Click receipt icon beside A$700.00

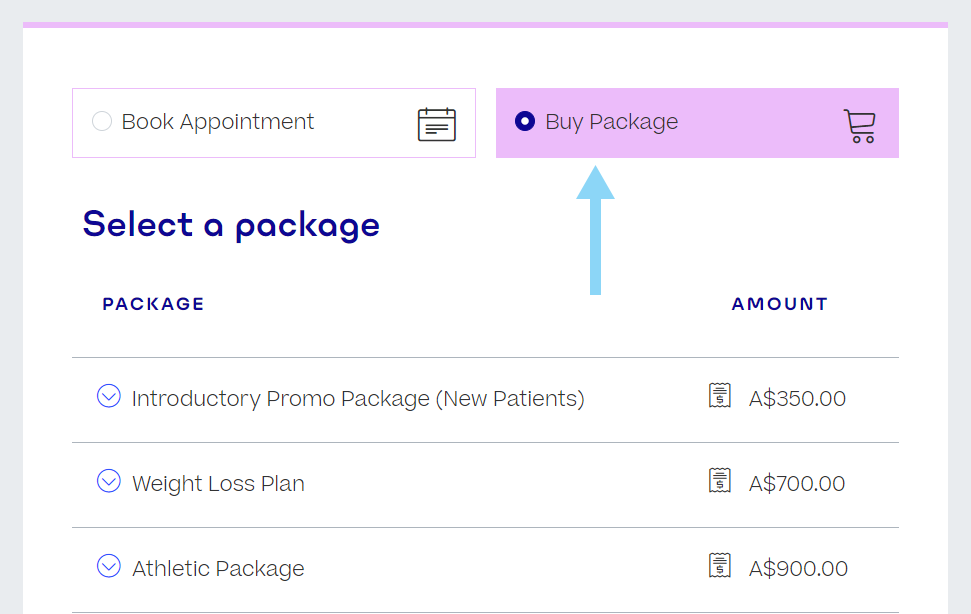tap(719, 481)
